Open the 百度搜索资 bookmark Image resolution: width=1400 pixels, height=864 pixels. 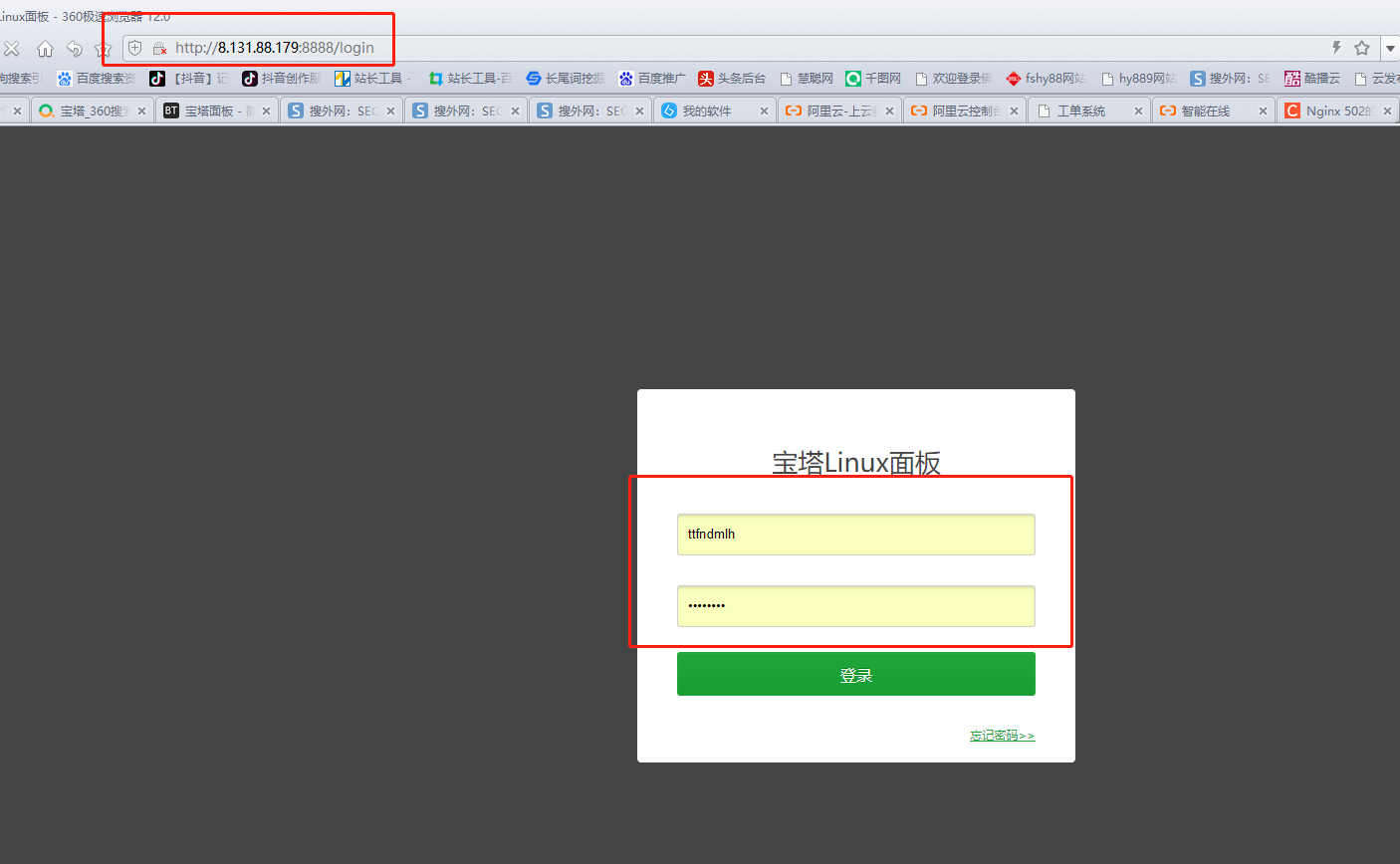[97, 79]
